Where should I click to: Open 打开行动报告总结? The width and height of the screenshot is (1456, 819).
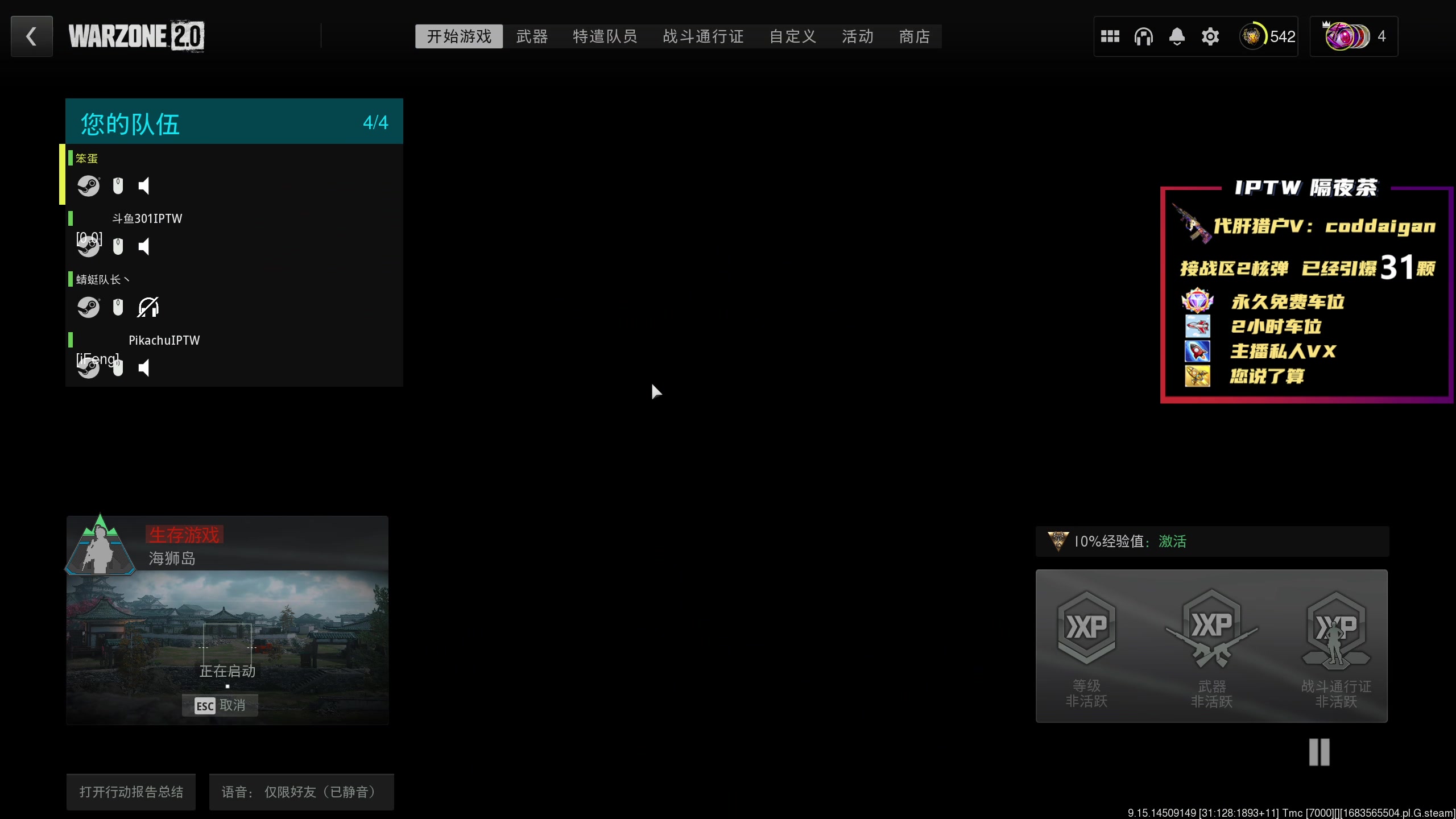coord(131,792)
